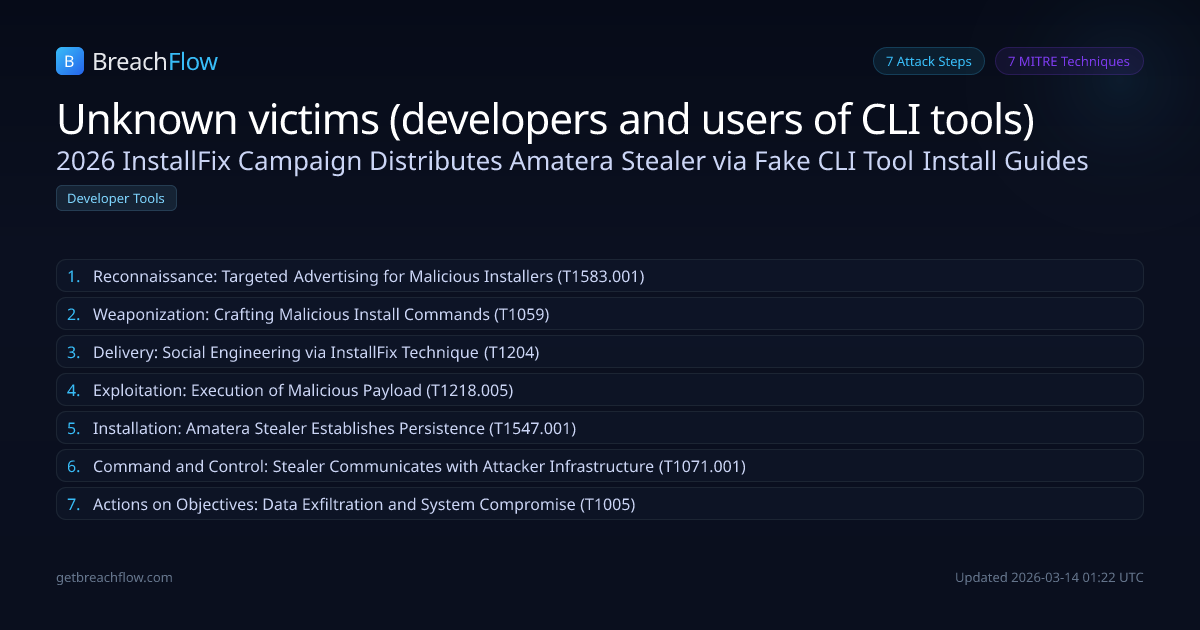1200x630 pixels.
Task: Click the BreachFlow logo icon
Action: pos(69,61)
